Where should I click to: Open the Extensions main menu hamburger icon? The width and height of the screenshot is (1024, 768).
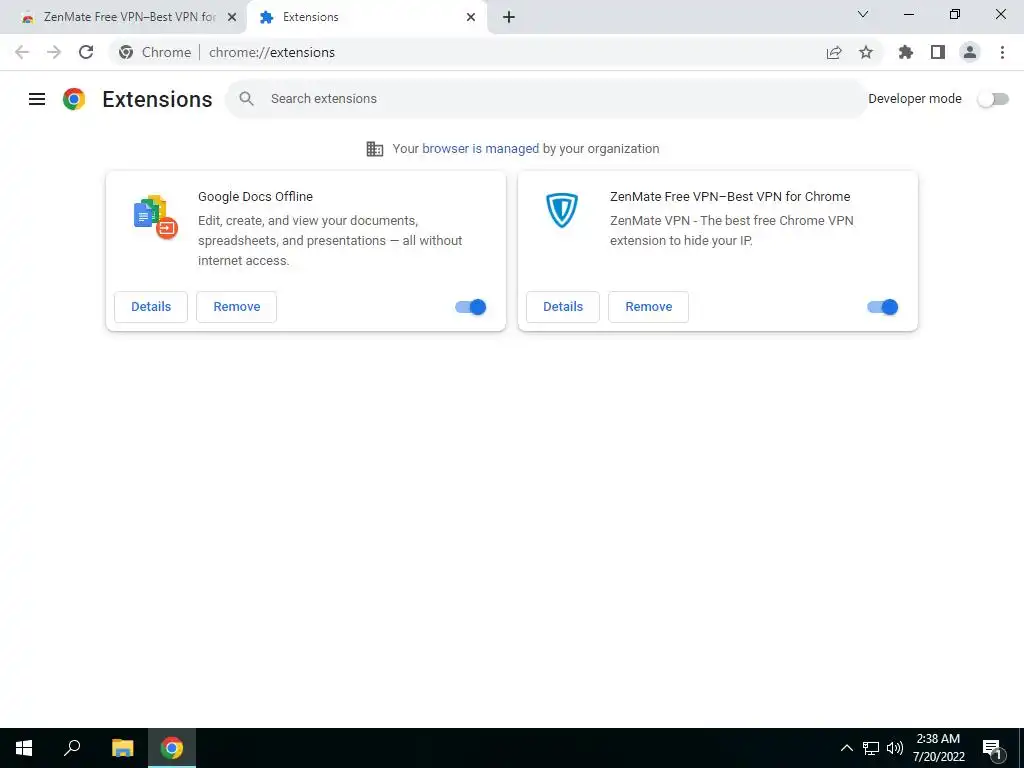pyautogui.click(x=37, y=99)
